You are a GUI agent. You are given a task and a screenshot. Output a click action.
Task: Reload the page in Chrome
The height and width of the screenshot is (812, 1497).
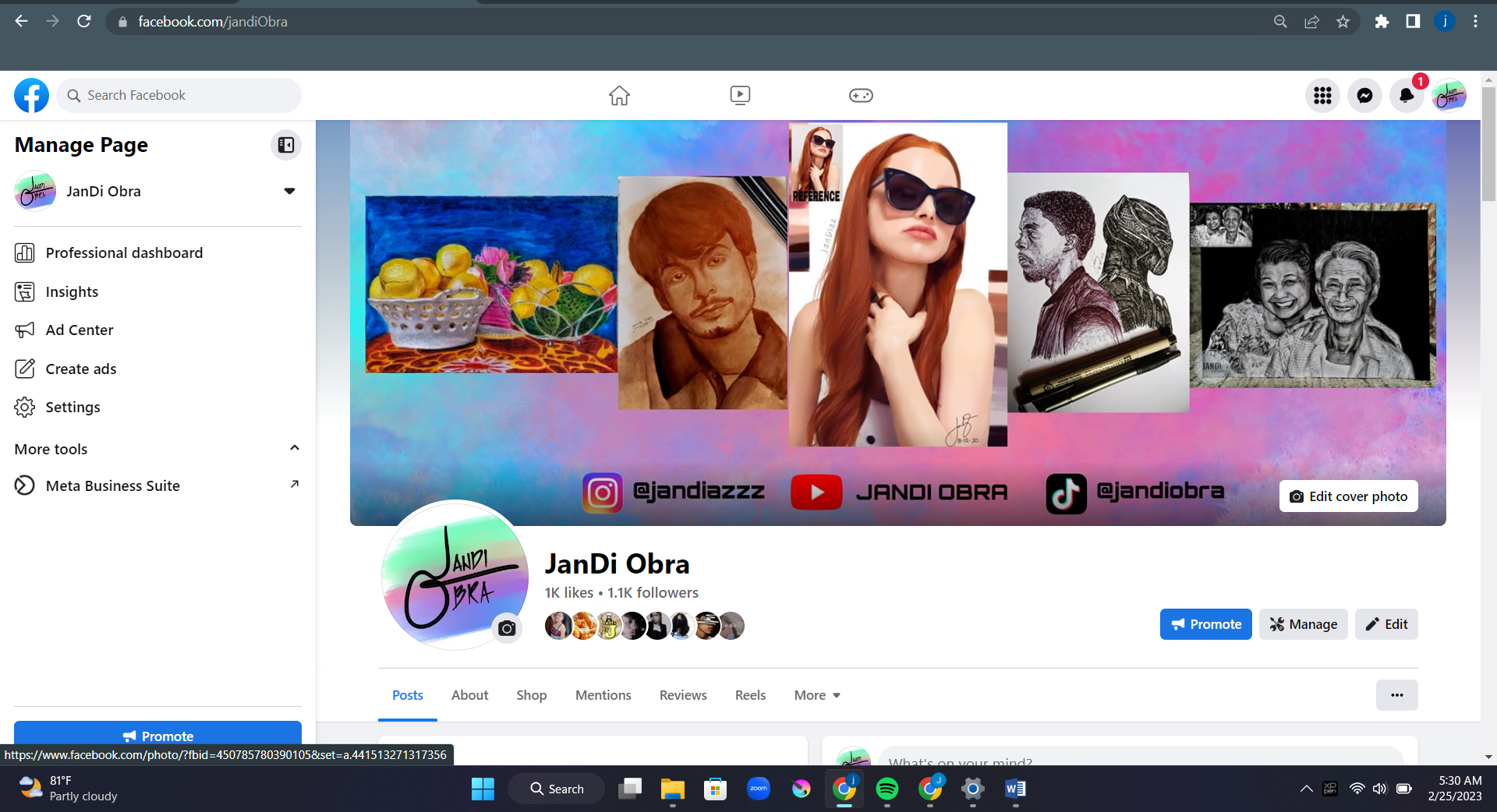click(x=84, y=21)
